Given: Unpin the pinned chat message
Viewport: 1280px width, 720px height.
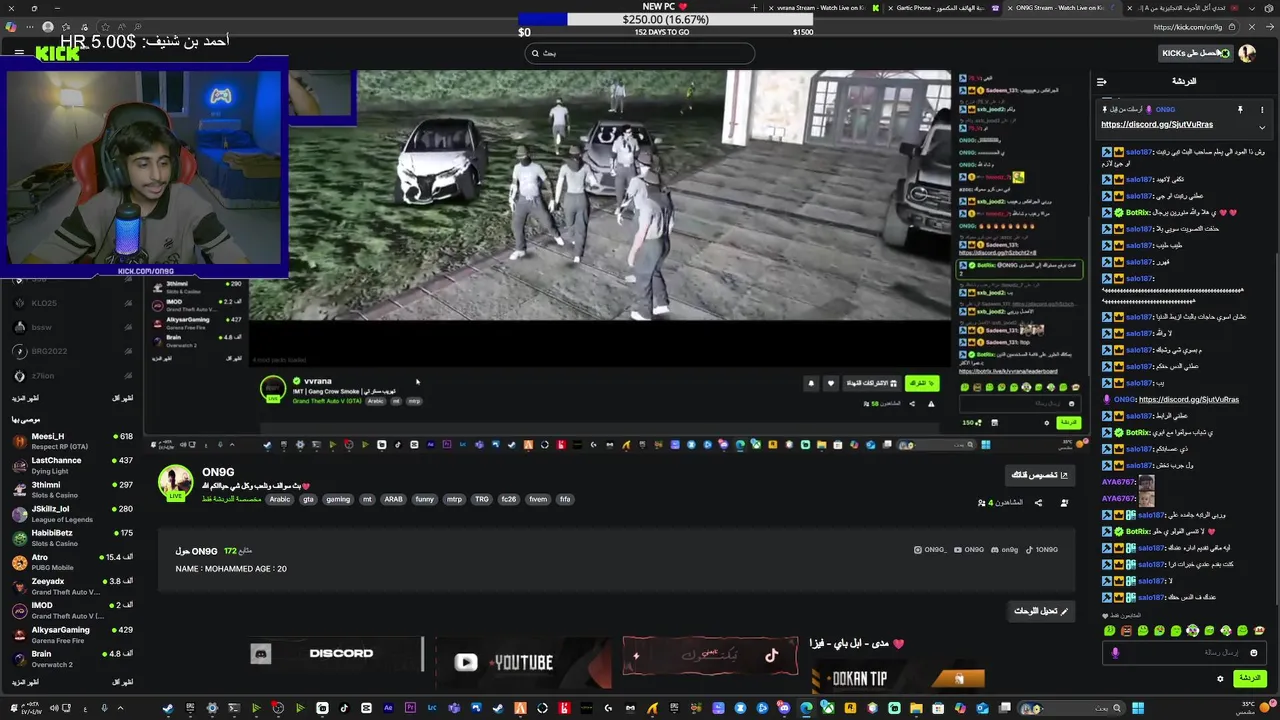Looking at the screenshot, I should click(x=1240, y=109).
